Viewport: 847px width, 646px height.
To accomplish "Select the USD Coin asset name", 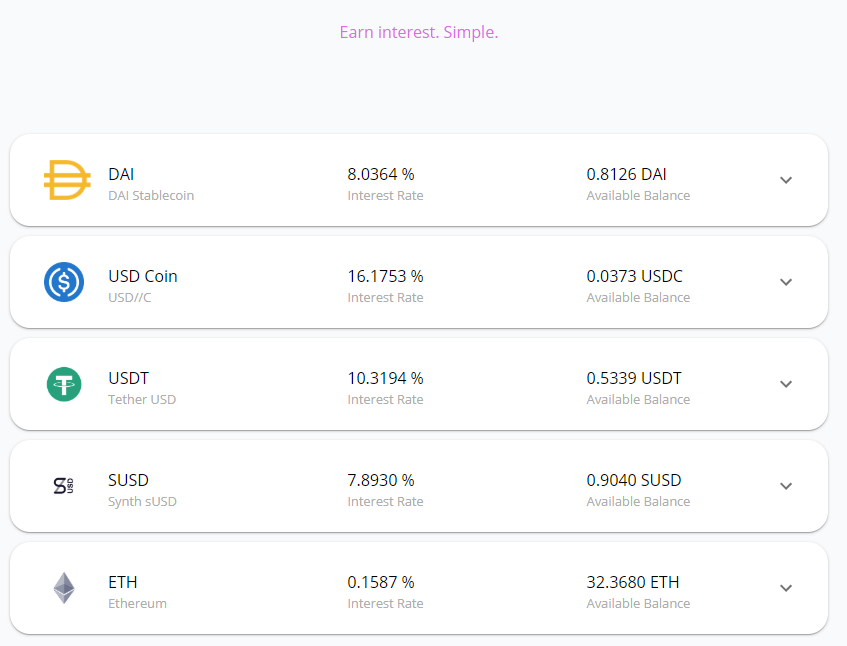I will 143,276.
